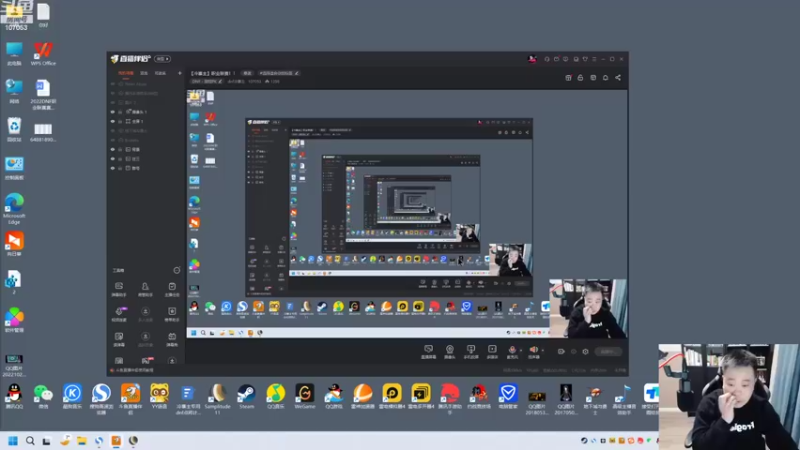Open Steam desktop shortcut
Viewport: 800px width, 450px height.
(246, 397)
